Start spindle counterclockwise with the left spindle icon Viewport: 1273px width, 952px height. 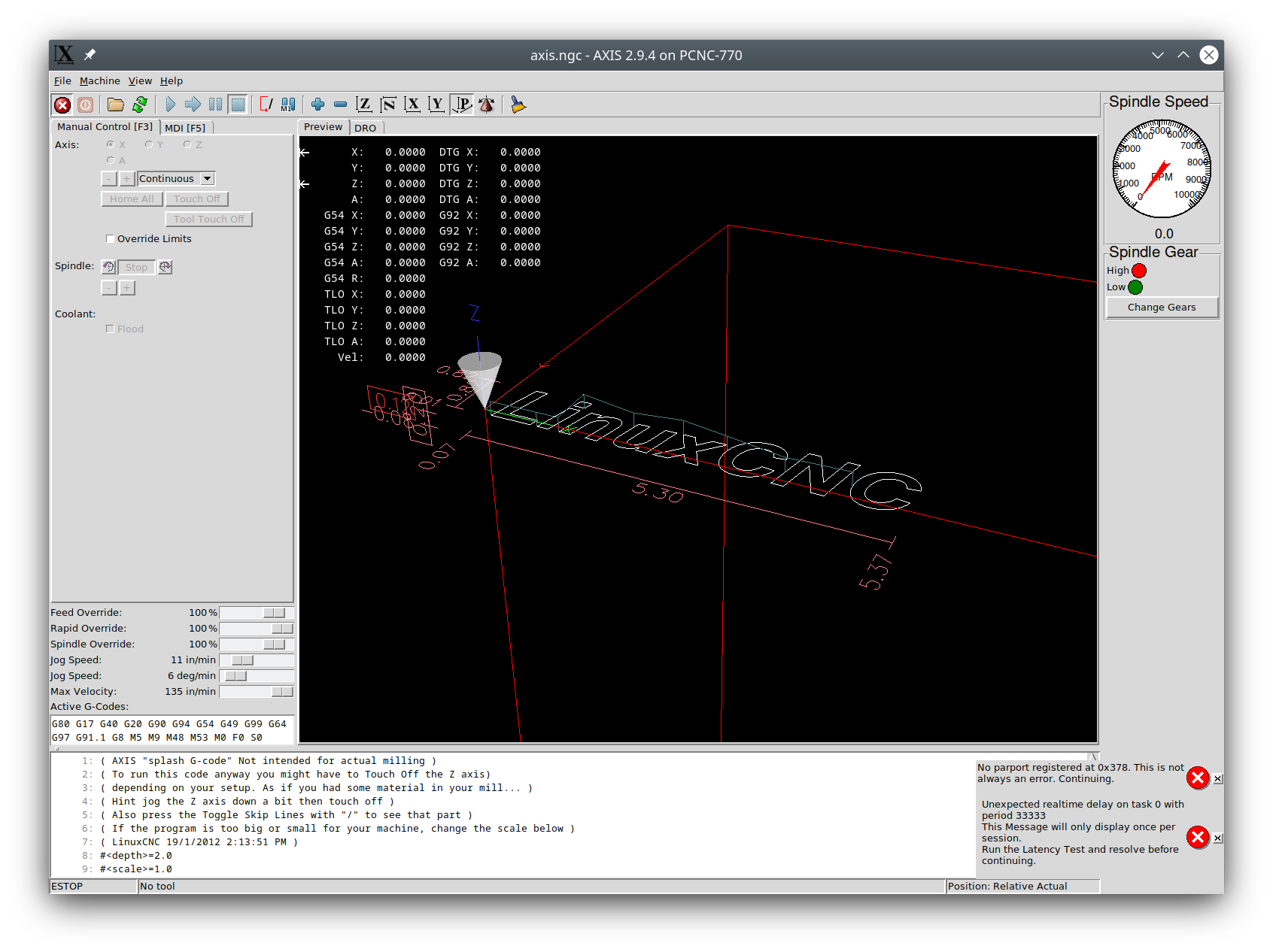[108, 267]
